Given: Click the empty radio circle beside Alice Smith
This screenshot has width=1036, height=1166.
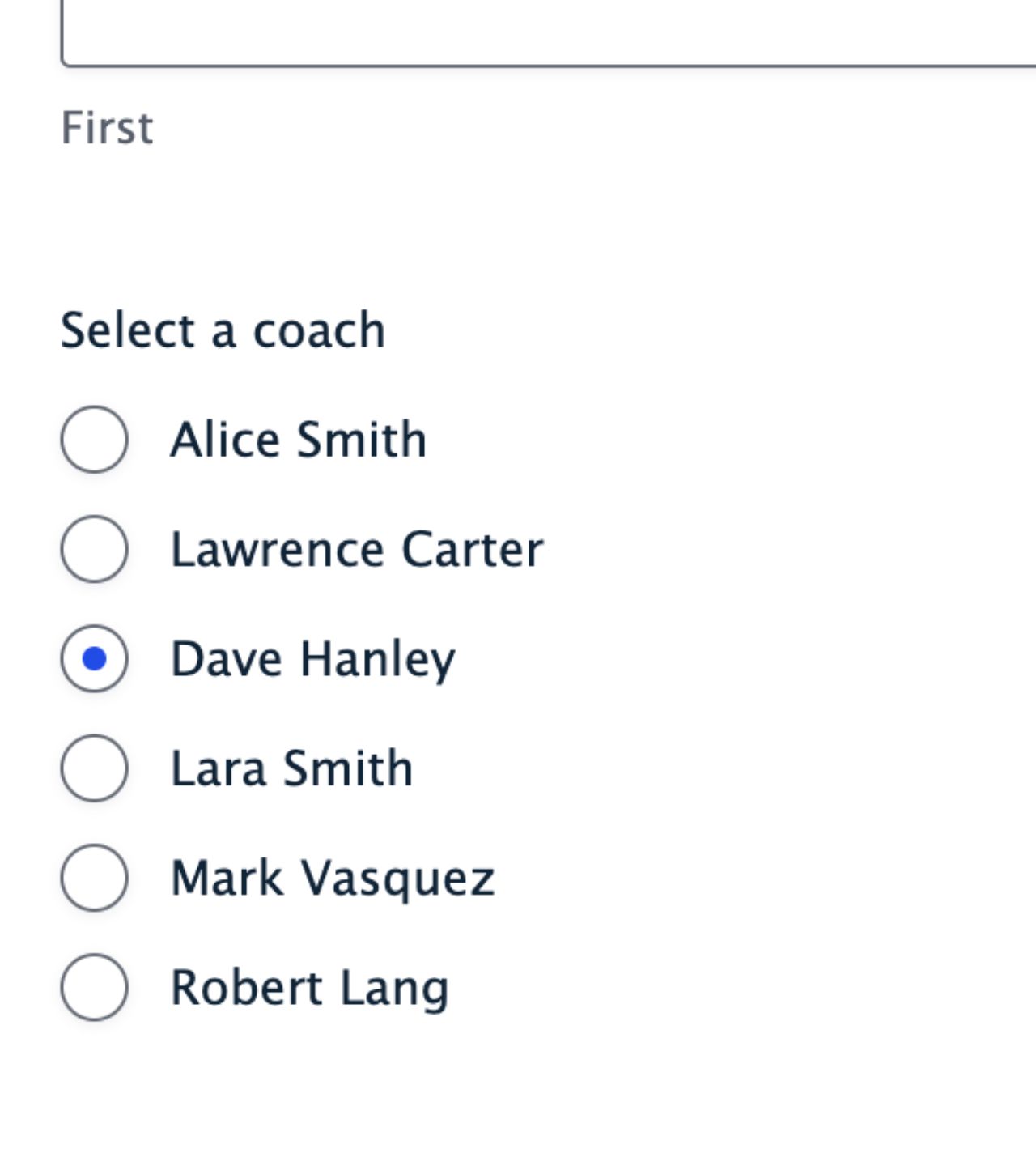Looking at the screenshot, I should click(x=95, y=439).
